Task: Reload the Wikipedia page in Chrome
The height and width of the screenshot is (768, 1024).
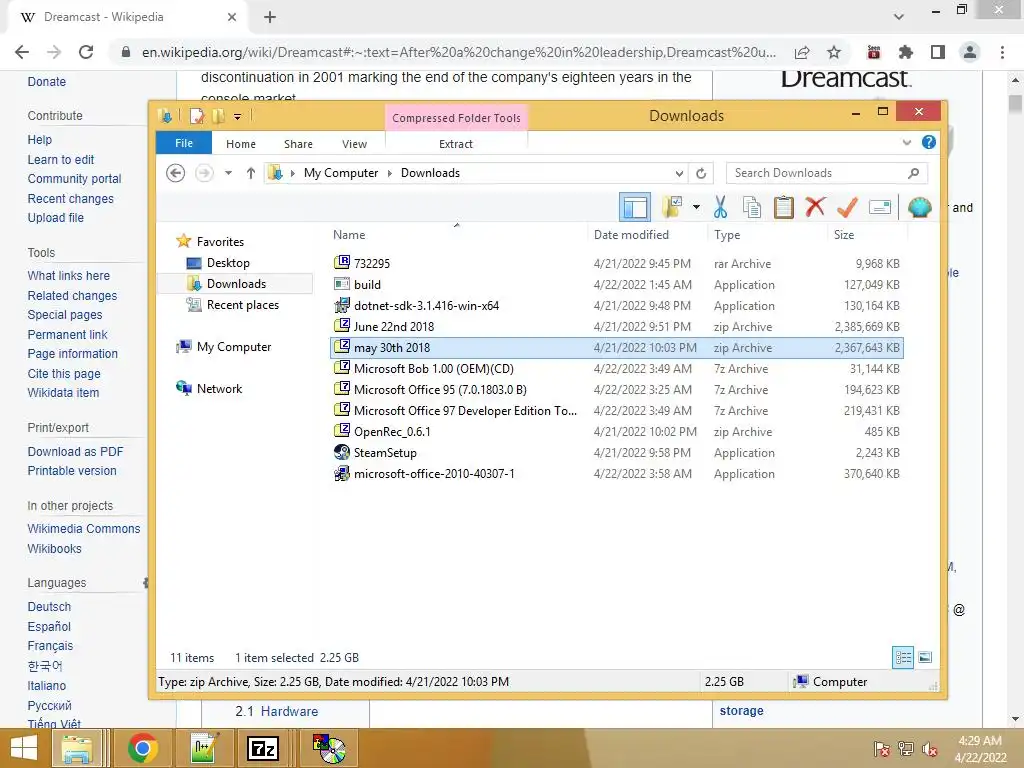Action: coord(86,52)
